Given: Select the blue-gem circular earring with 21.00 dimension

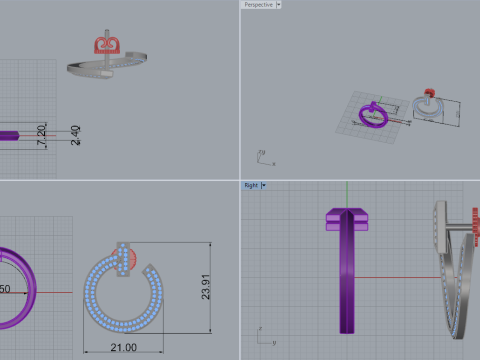Looking at the screenshot, I should point(123,288).
